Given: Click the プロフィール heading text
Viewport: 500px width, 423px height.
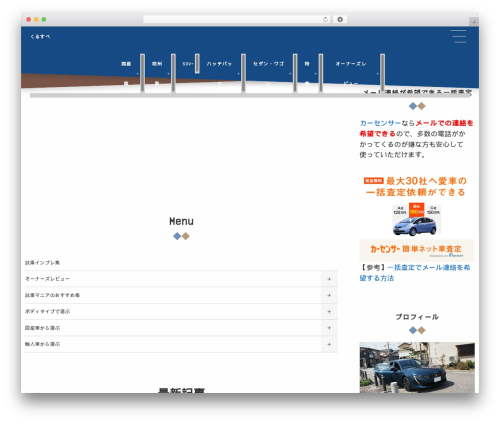Looking at the screenshot, I should pyautogui.click(x=417, y=317).
